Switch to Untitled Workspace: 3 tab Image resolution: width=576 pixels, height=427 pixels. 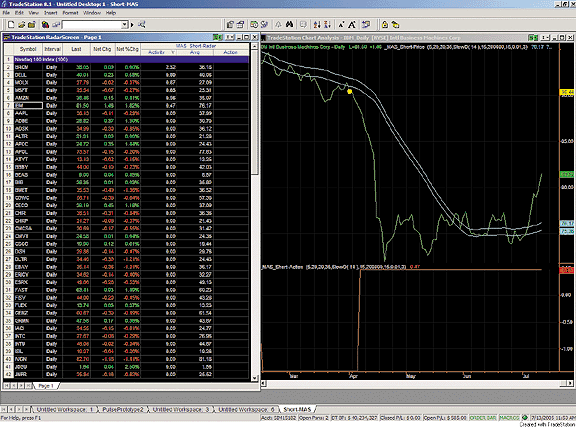[181, 409]
